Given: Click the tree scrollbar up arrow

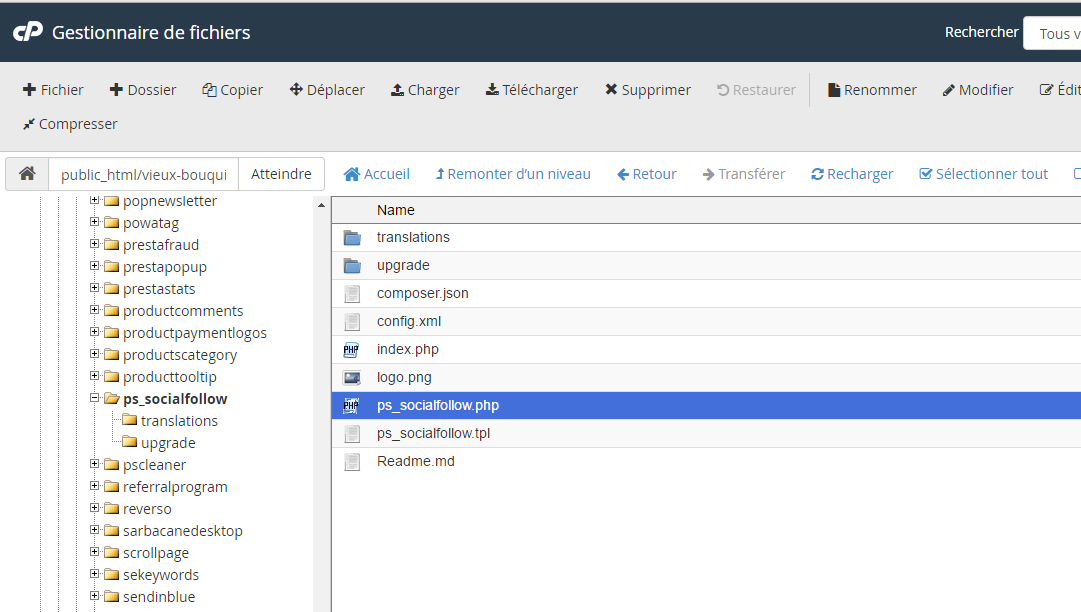Looking at the screenshot, I should coord(321,206).
